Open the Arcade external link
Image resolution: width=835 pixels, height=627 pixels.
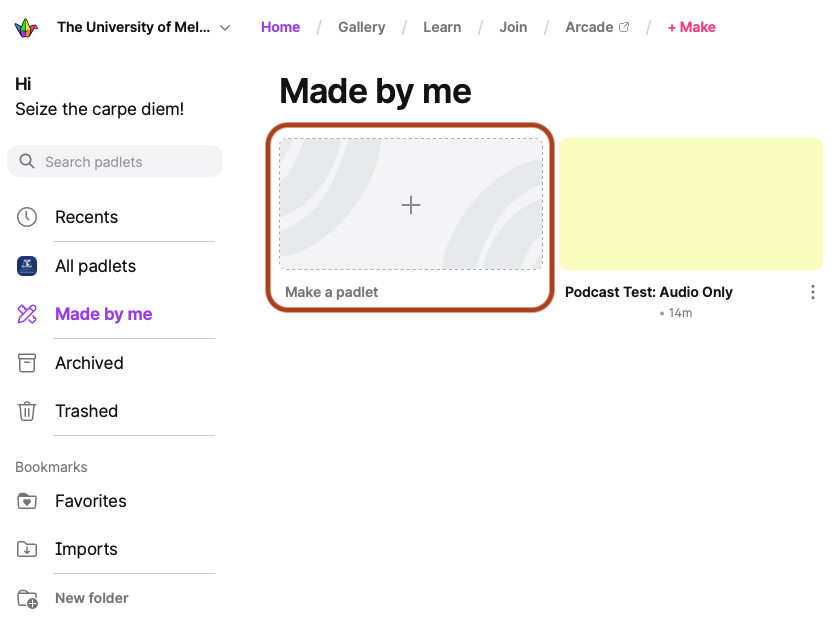[x=597, y=27]
